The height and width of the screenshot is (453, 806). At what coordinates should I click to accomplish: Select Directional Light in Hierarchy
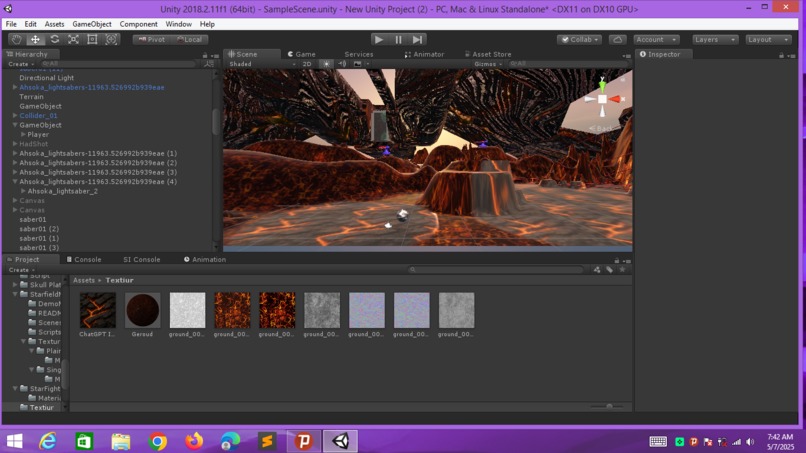pos(47,78)
